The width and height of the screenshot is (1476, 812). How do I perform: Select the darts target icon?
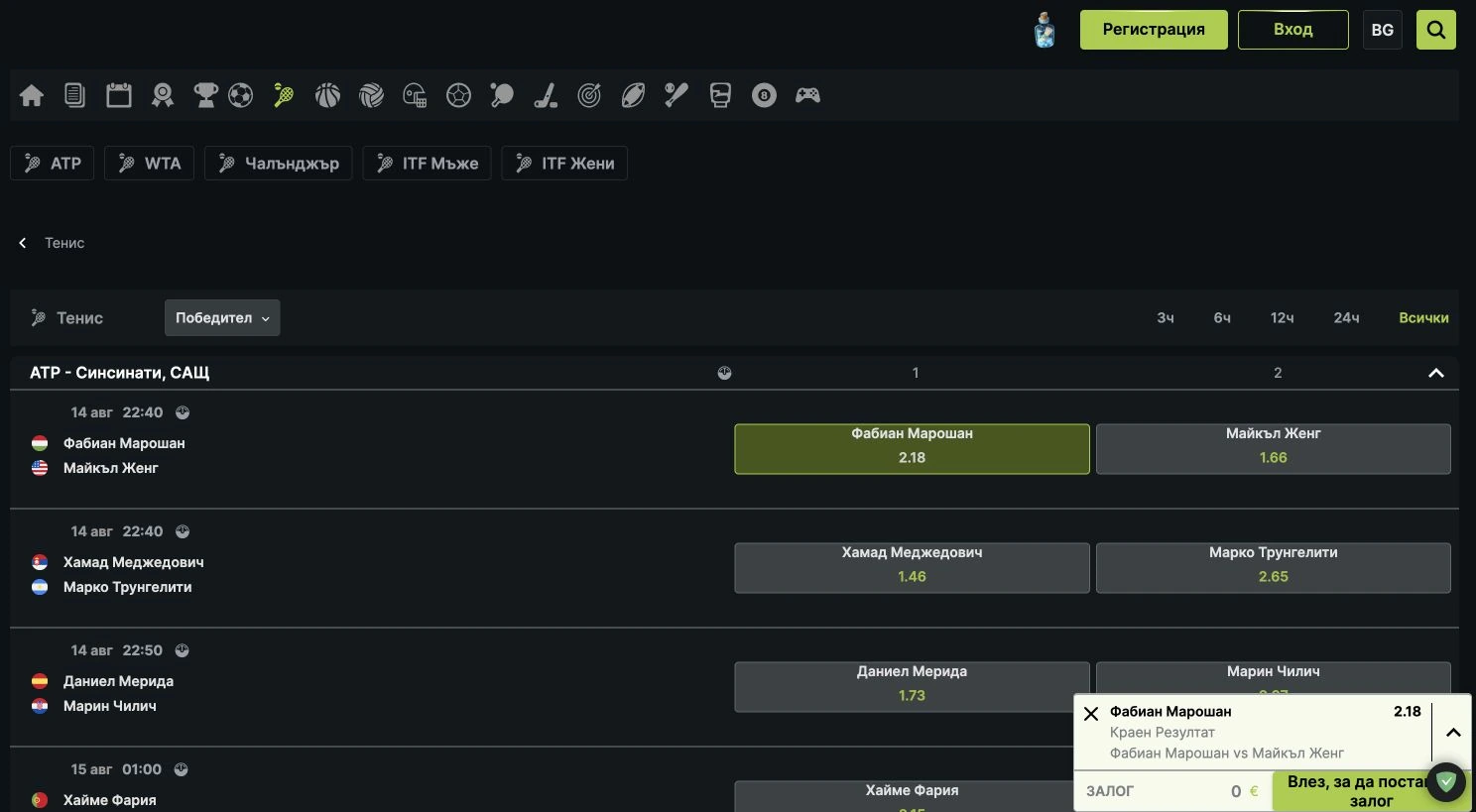point(589,95)
